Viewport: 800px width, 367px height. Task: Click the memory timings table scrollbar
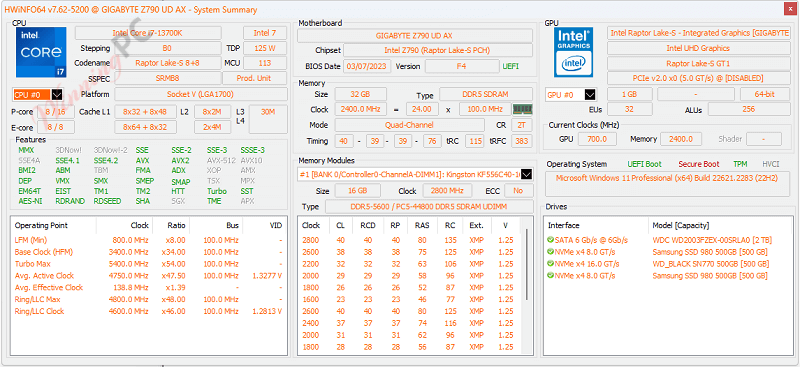[x=527, y=265]
